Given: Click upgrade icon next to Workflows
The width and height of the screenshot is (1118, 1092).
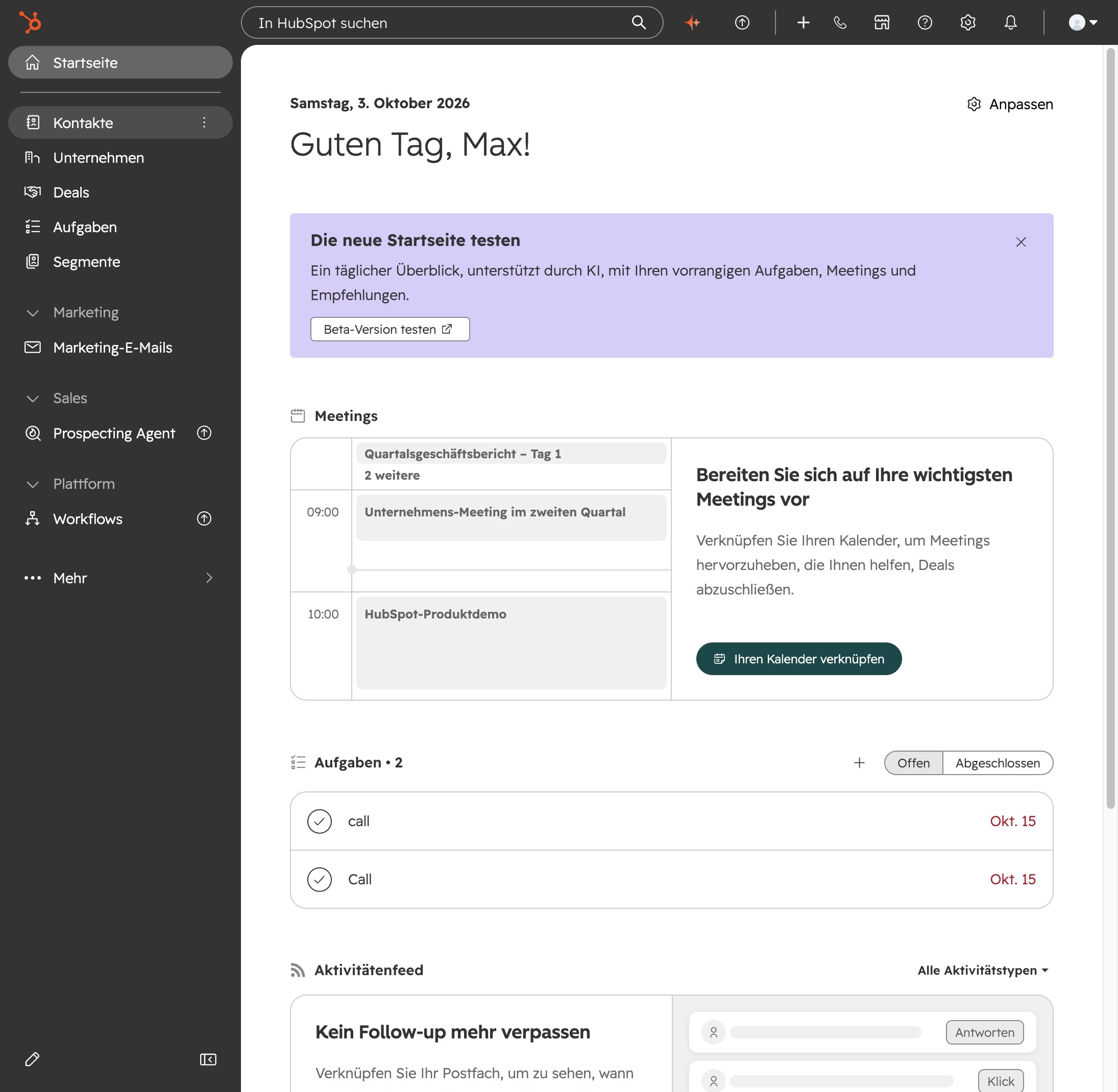Looking at the screenshot, I should [204, 518].
